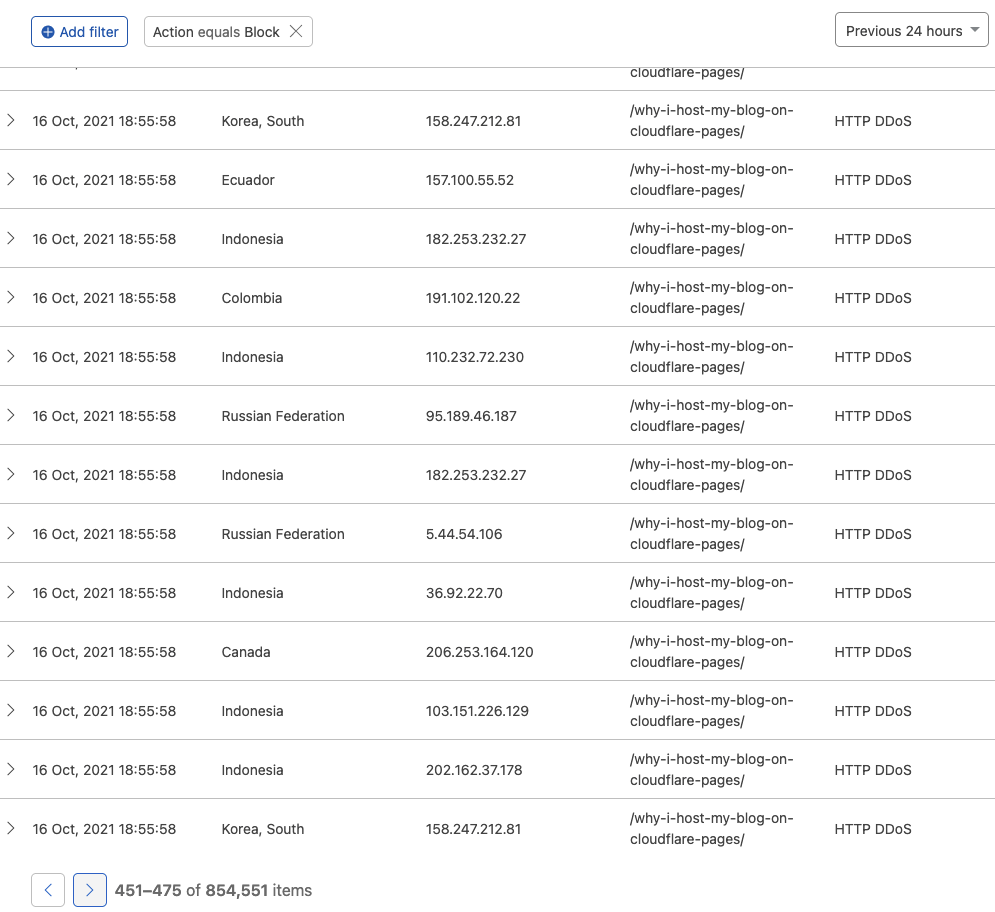Expand the row for IP 95.189.46.187

[11, 416]
